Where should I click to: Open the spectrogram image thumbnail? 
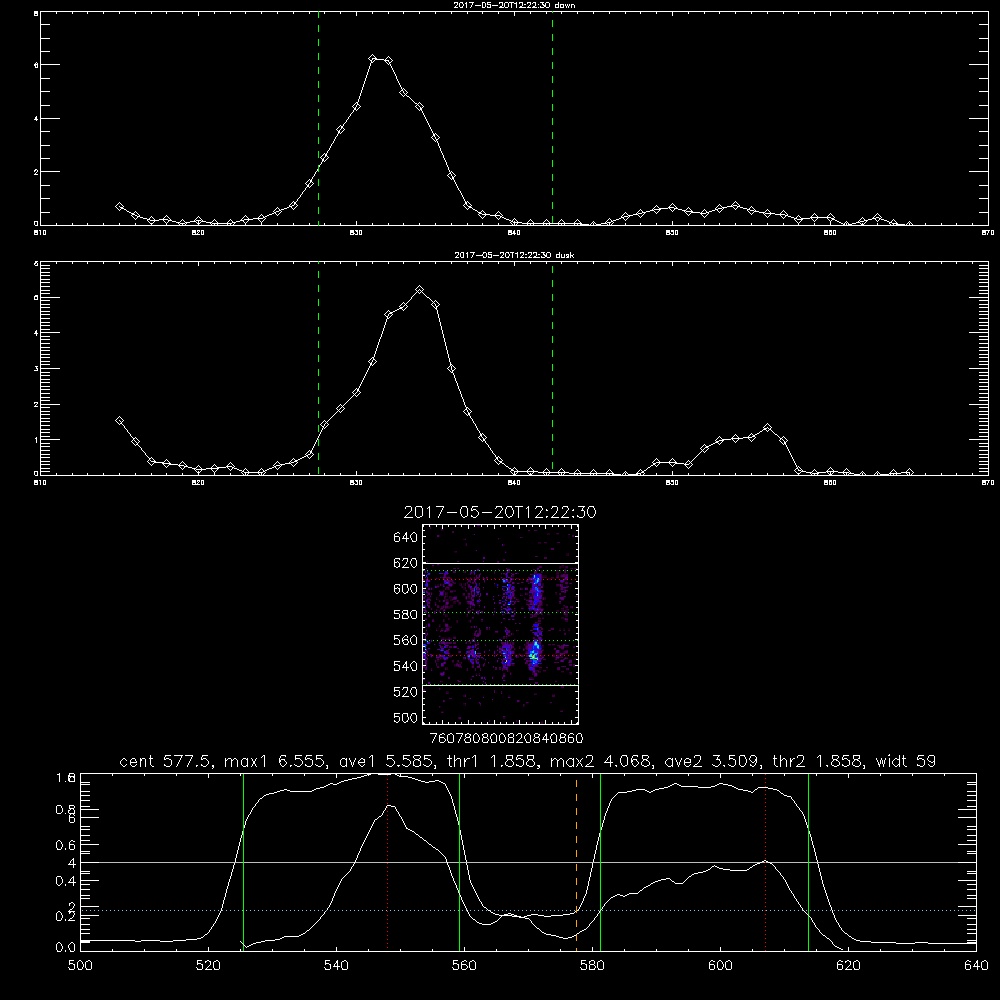click(501, 624)
